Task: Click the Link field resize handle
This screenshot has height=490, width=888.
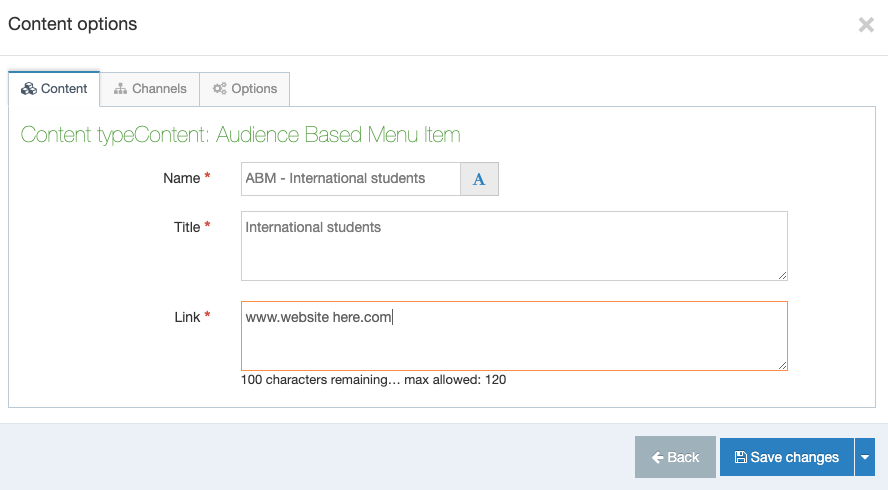Action: click(x=782, y=365)
